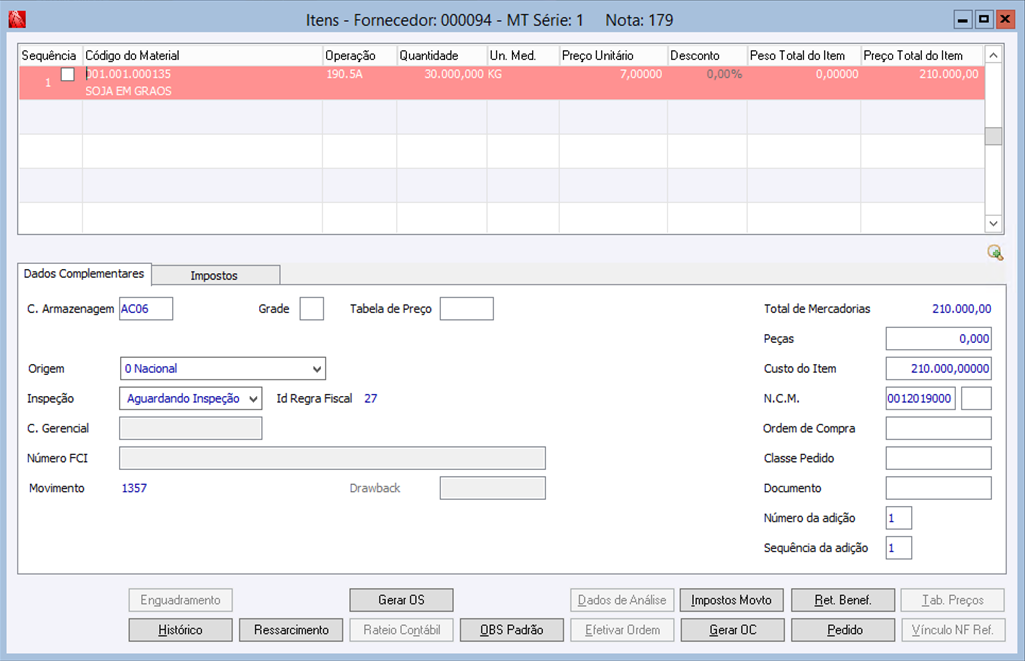The height and width of the screenshot is (661, 1025).
Task: Open Histórico
Action: pos(180,630)
